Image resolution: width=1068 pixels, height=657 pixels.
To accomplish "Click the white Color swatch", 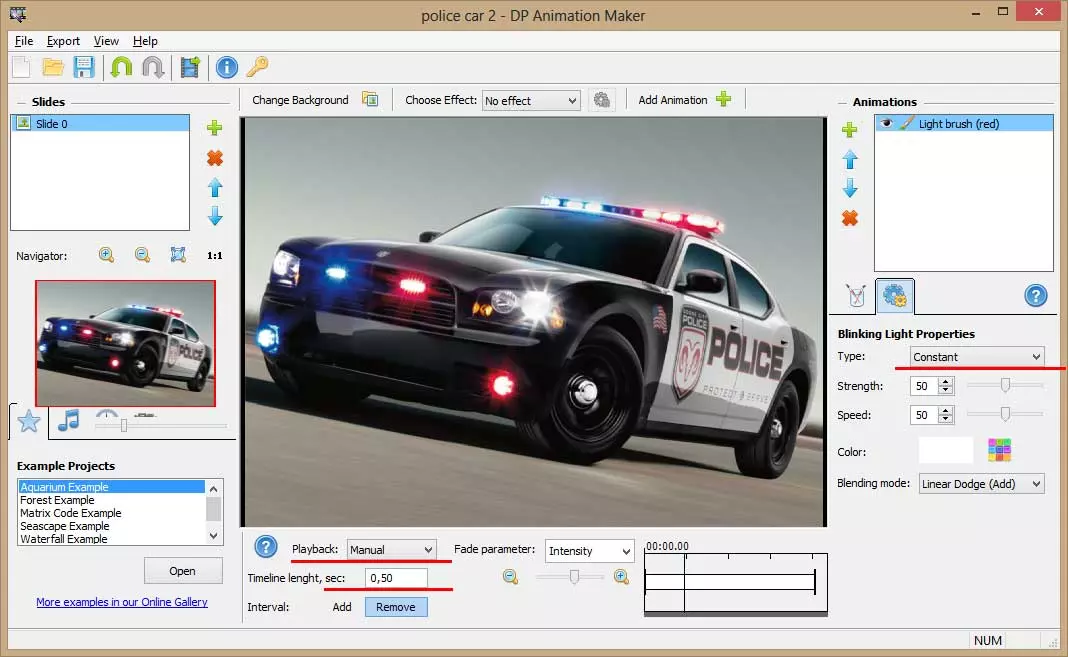I will [945, 450].
